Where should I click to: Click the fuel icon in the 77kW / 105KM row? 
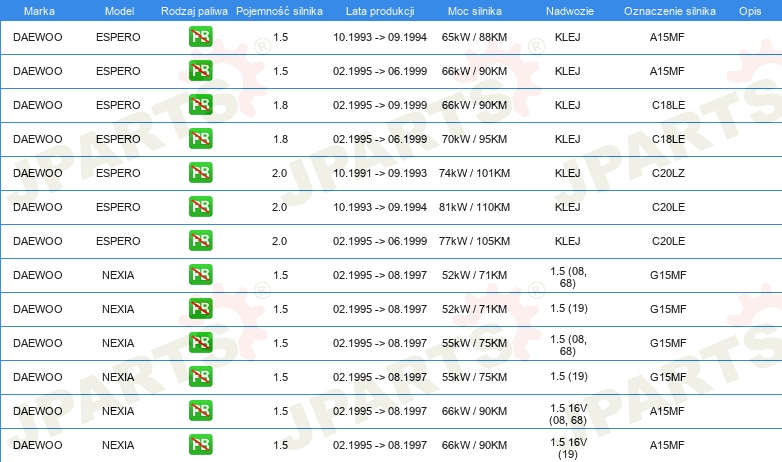coord(200,240)
